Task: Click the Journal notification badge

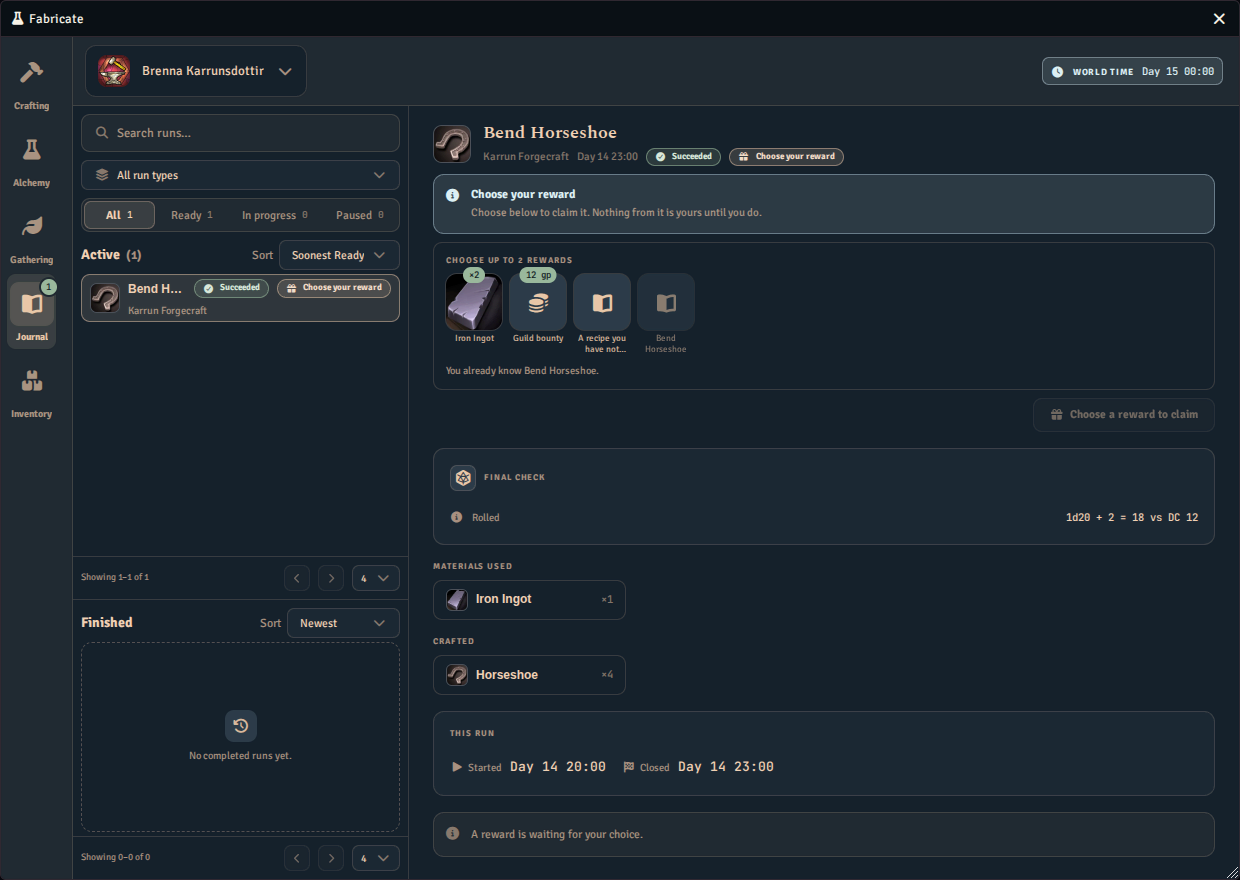Action: click(x=48, y=287)
